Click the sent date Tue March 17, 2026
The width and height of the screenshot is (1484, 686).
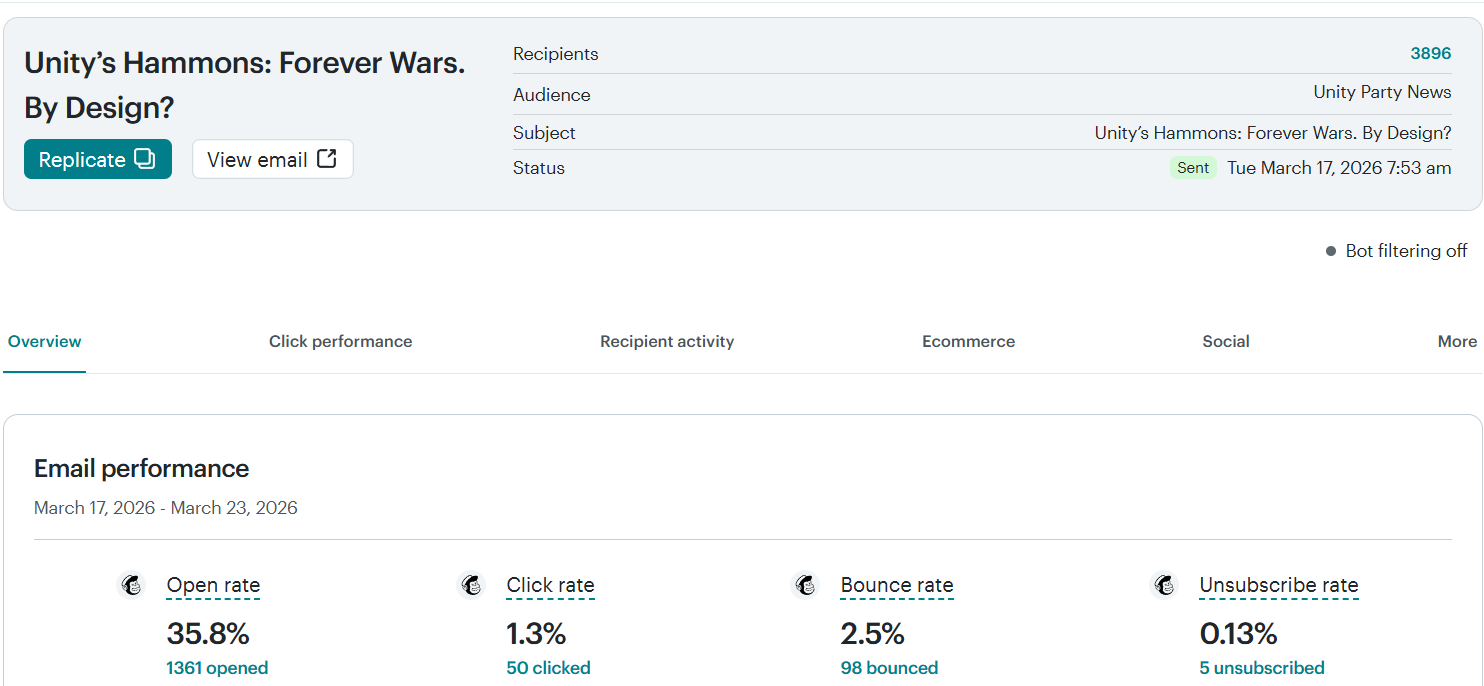[1339, 168]
